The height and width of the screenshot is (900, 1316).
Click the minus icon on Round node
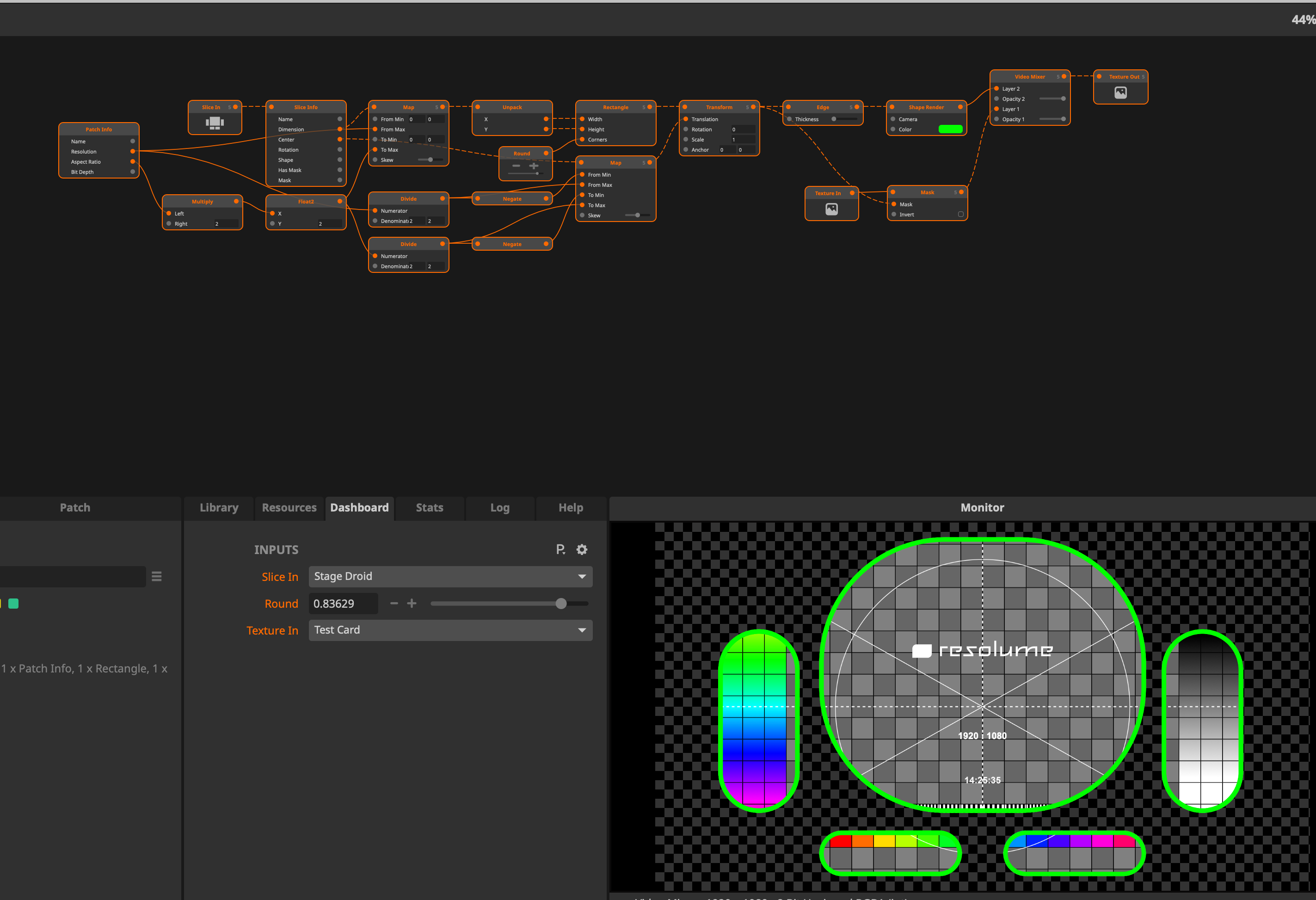tap(516, 166)
